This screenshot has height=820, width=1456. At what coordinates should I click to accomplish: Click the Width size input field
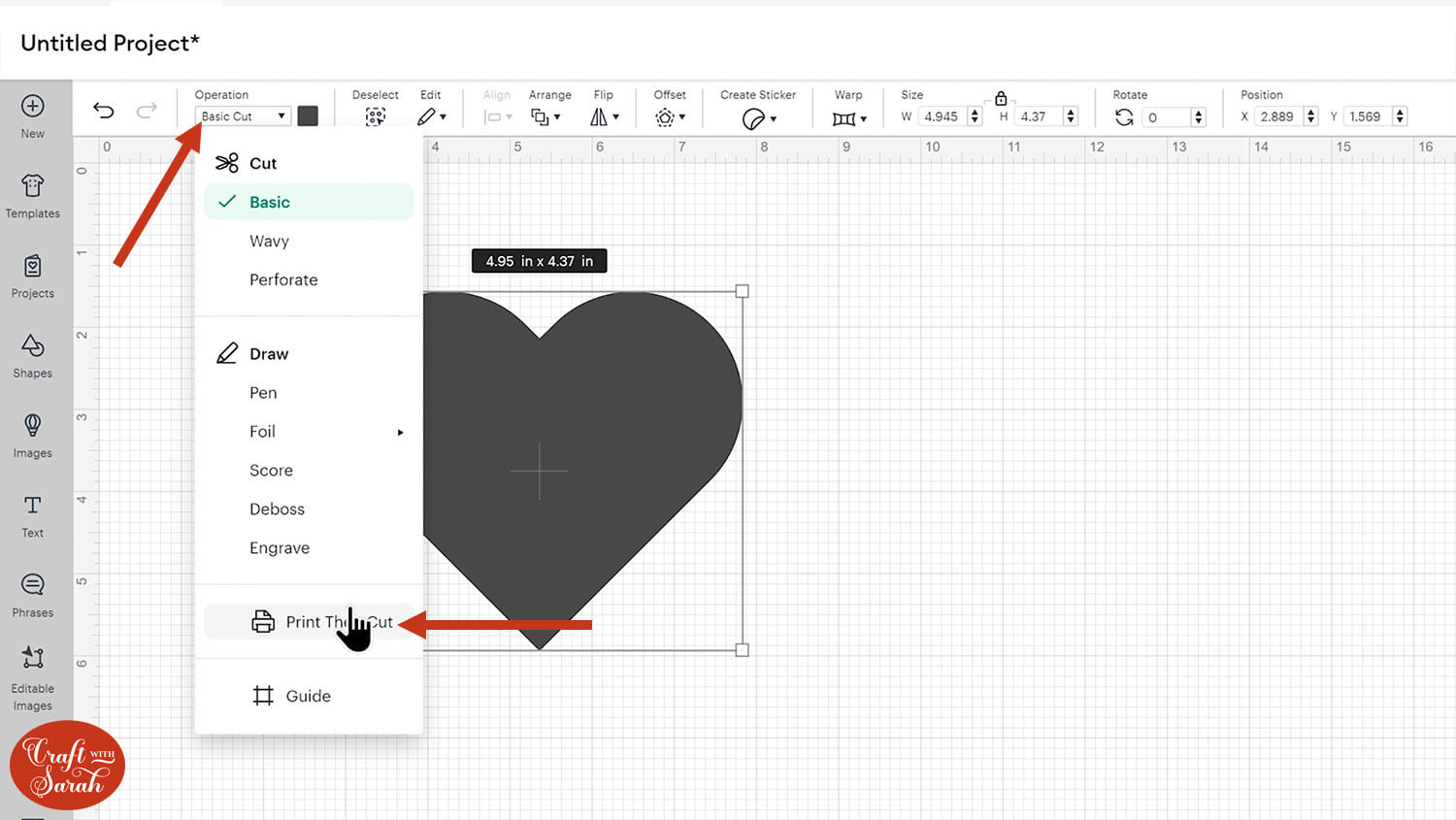[x=942, y=116]
